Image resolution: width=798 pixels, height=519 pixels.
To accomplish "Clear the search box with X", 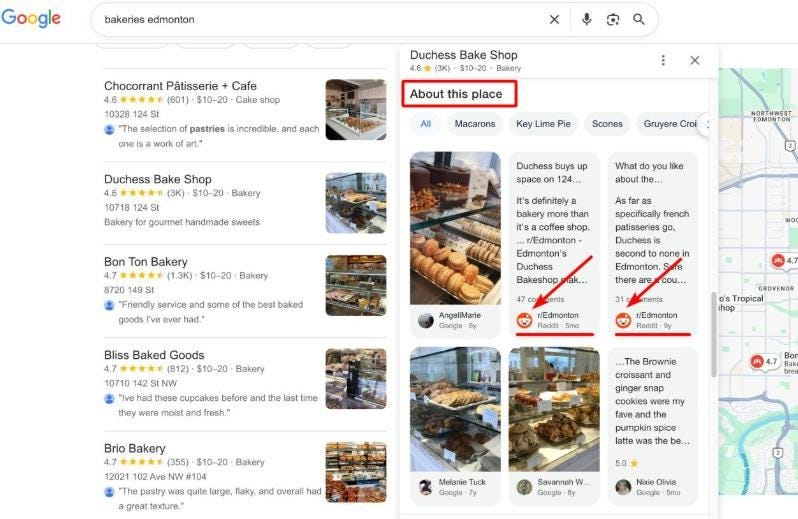I will [x=554, y=19].
